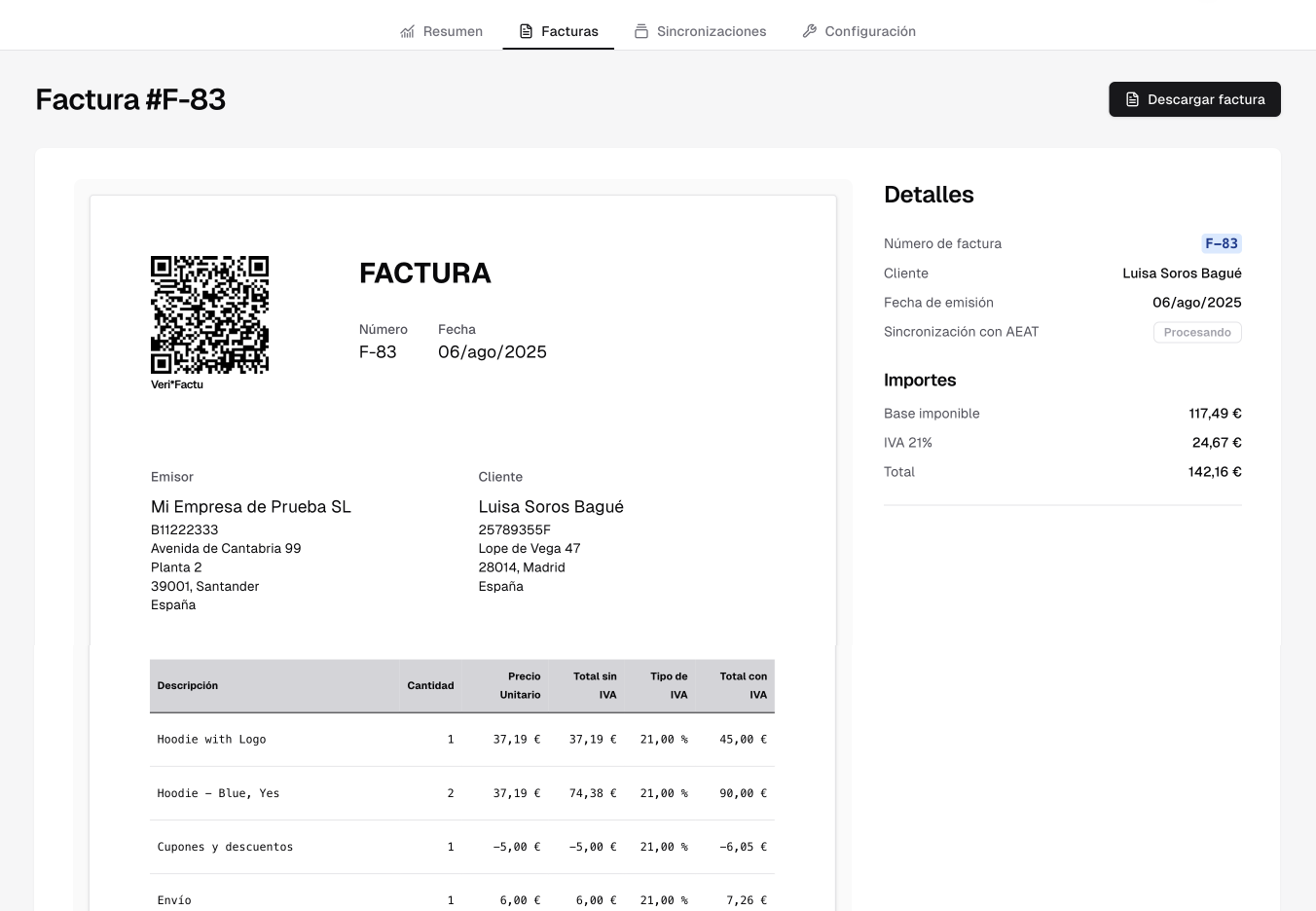Click the Factura #F-83 page heading
The image size is (1316, 911).
pyautogui.click(x=130, y=99)
